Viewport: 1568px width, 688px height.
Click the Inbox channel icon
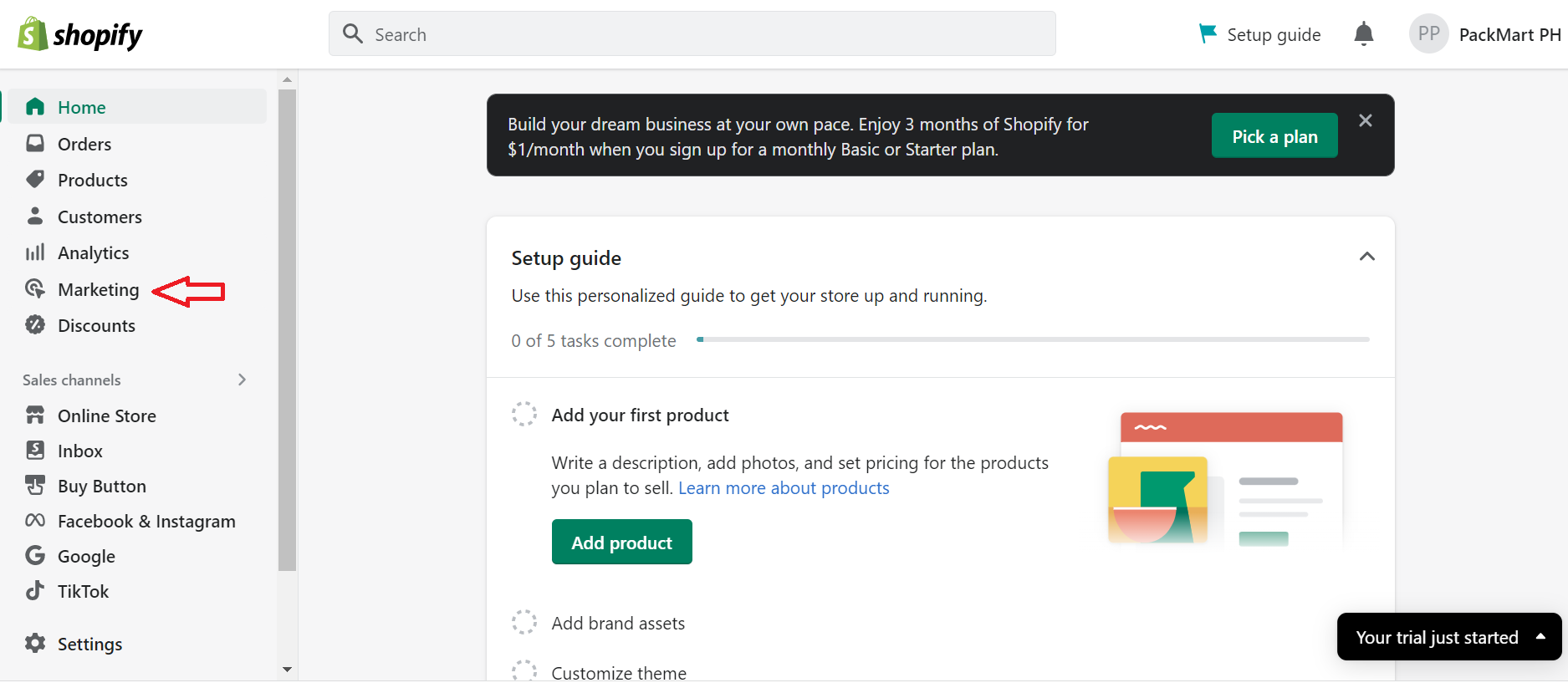coord(35,451)
